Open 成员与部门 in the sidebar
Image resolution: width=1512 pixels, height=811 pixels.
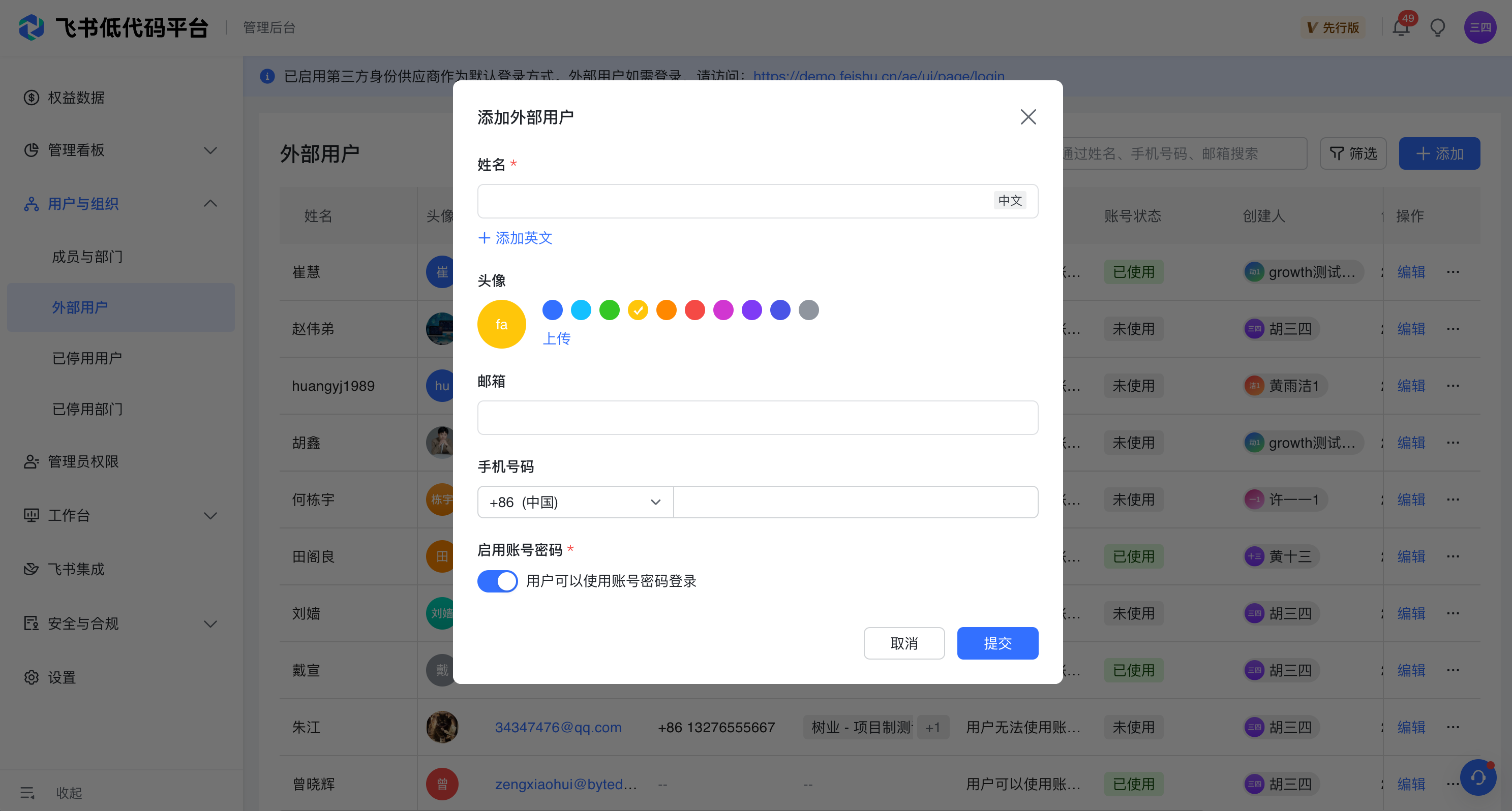(x=87, y=257)
